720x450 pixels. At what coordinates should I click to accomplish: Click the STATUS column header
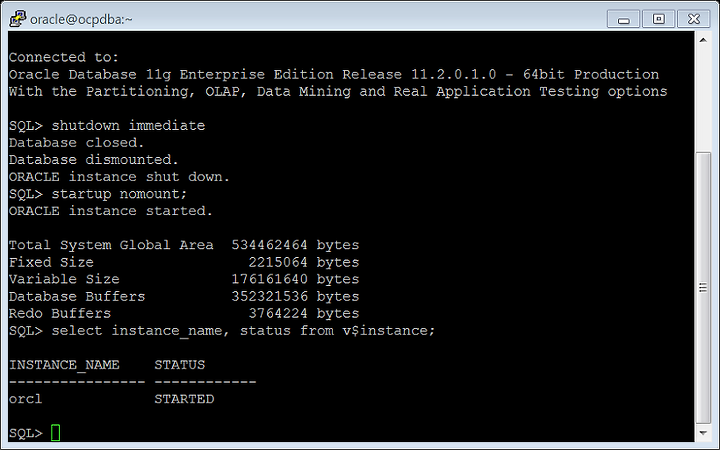coord(180,365)
